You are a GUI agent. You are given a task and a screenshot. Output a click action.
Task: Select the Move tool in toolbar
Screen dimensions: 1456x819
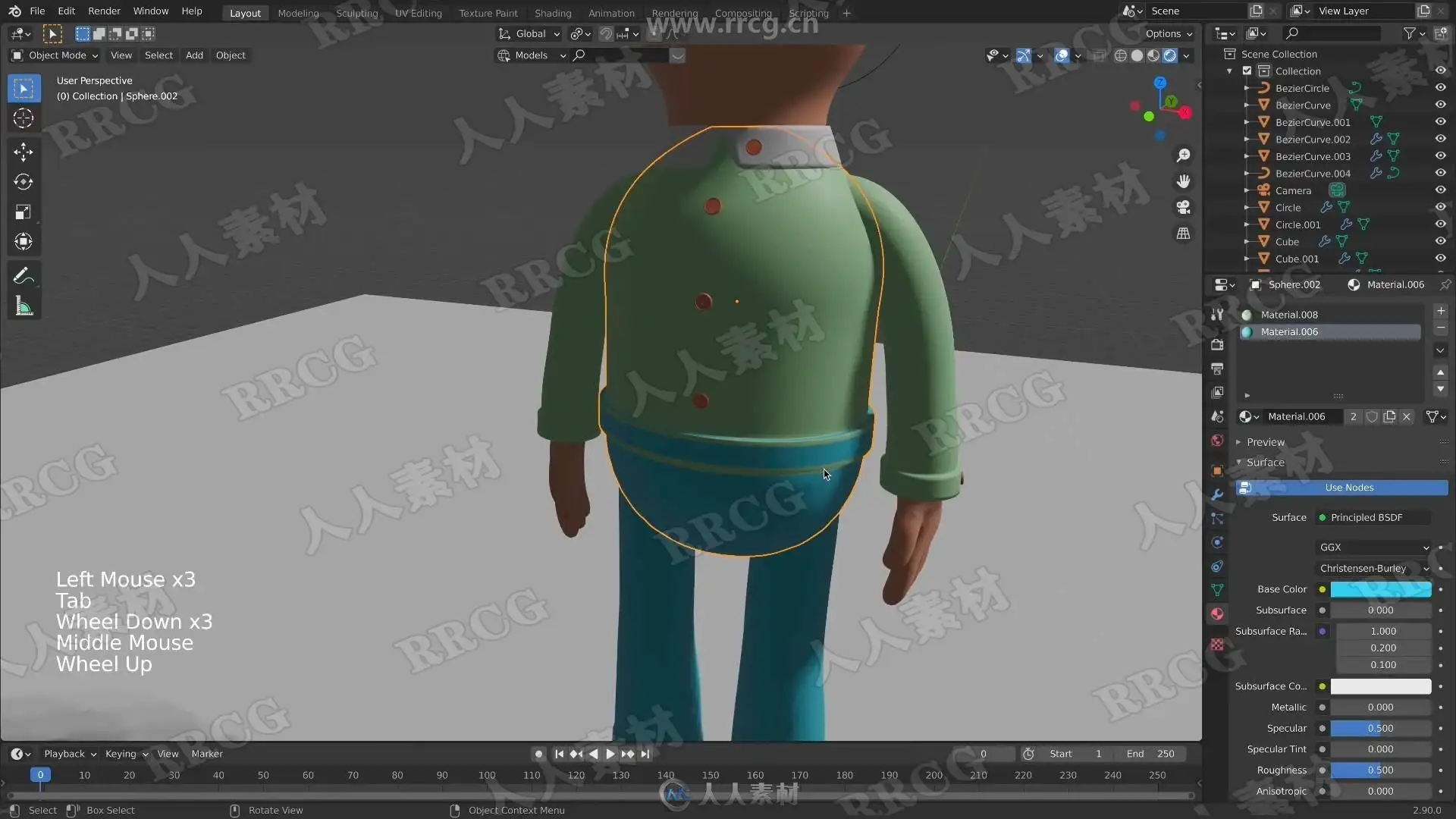pos(24,152)
